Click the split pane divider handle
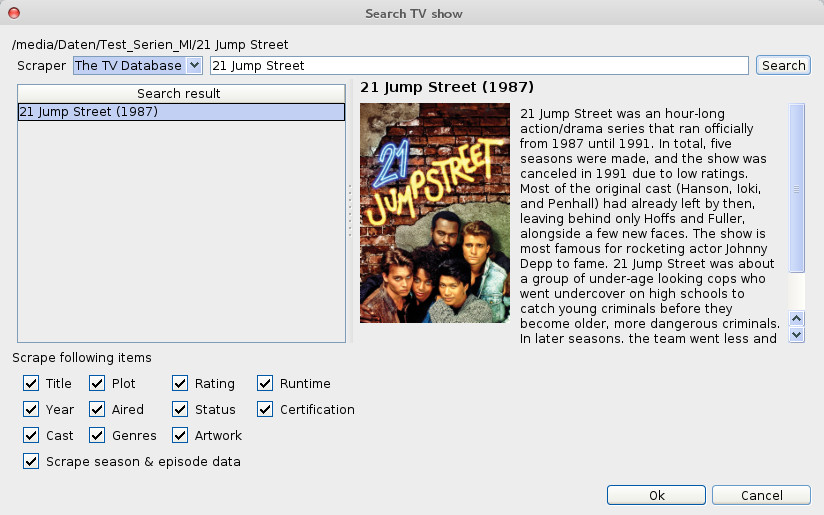The height and width of the screenshot is (515, 824). [350, 211]
